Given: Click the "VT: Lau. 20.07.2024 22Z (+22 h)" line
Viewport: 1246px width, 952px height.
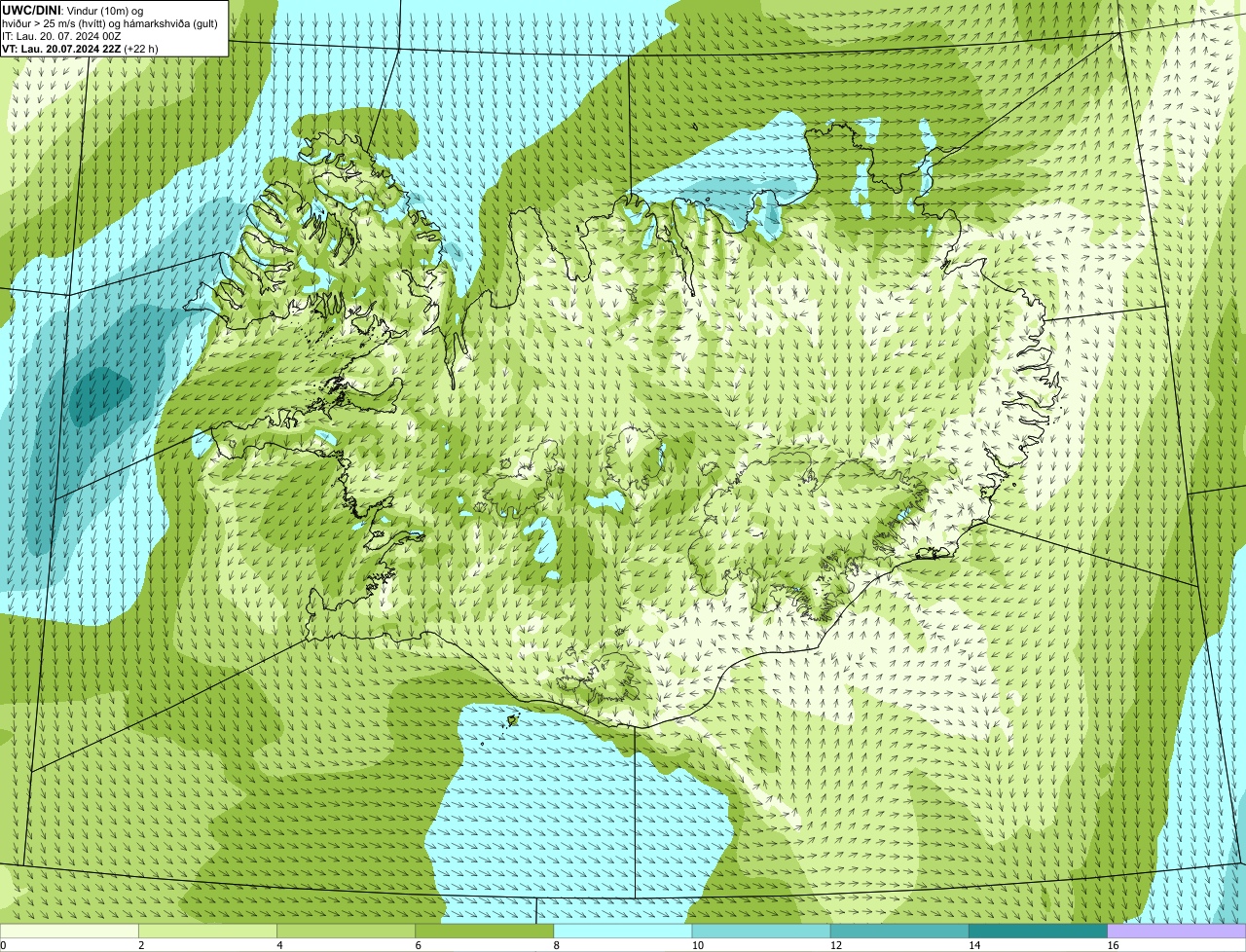Looking at the screenshot, I should click(80, 48).
